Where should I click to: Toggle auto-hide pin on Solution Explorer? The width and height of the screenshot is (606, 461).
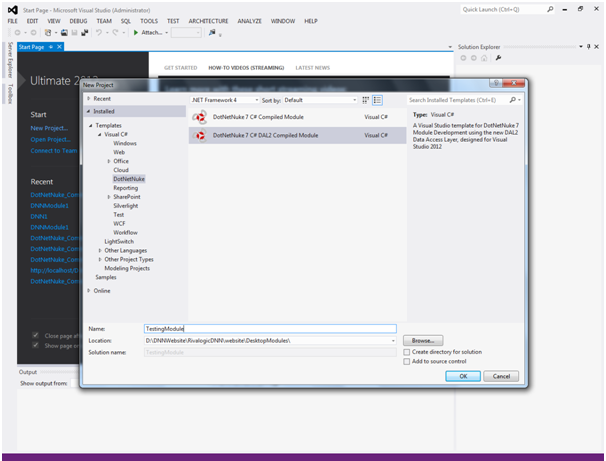(589, 47)
